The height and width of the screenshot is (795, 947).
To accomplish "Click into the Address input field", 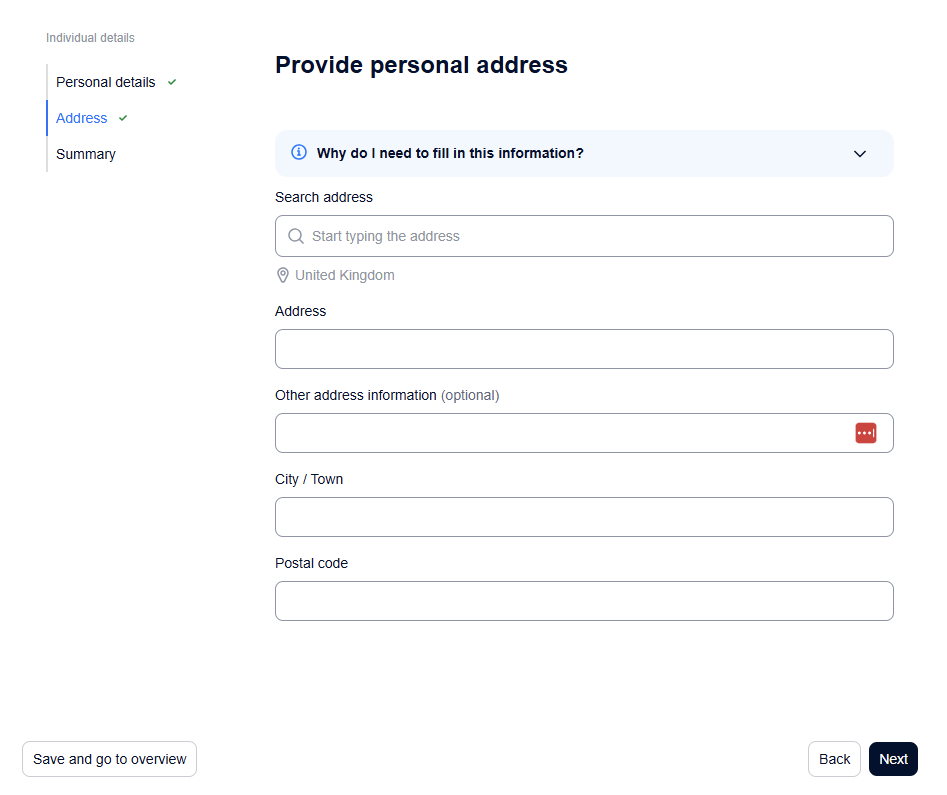I will pos(584,349).
